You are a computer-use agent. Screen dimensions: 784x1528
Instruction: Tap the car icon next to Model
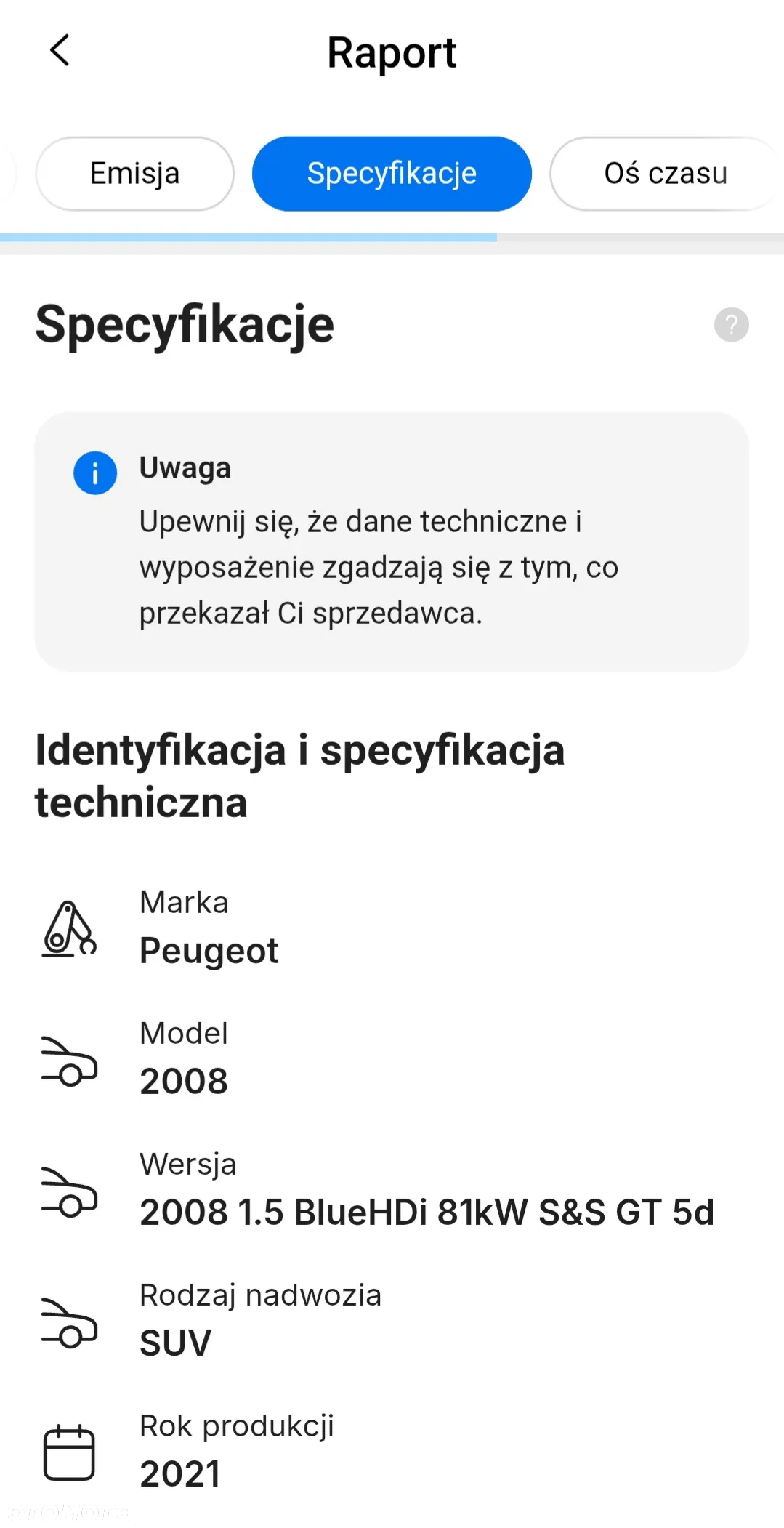pos(69,1061)
